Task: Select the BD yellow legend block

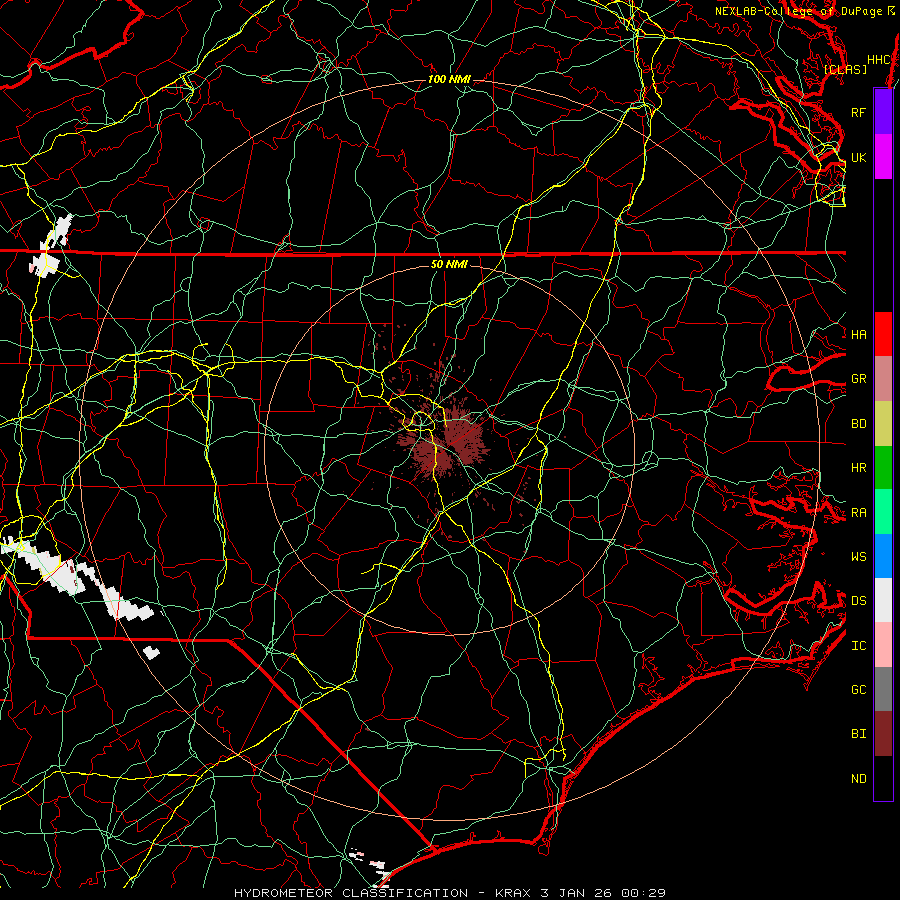Action: click(x=883, y=423)
